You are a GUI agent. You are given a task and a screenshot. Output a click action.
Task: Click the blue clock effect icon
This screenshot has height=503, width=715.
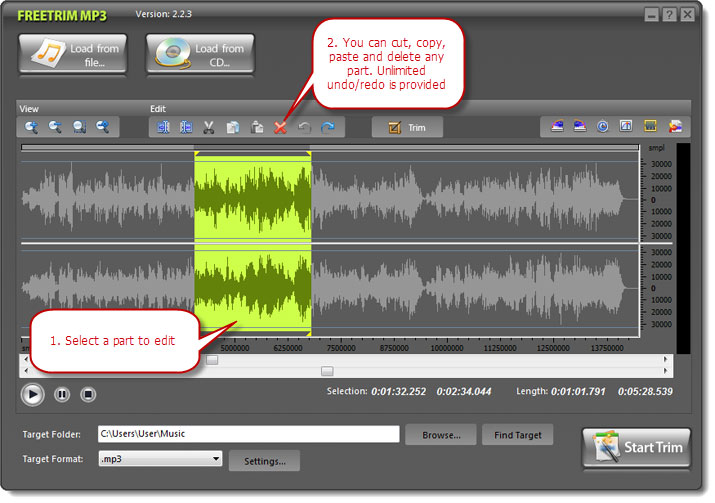(x=602, y=126)
